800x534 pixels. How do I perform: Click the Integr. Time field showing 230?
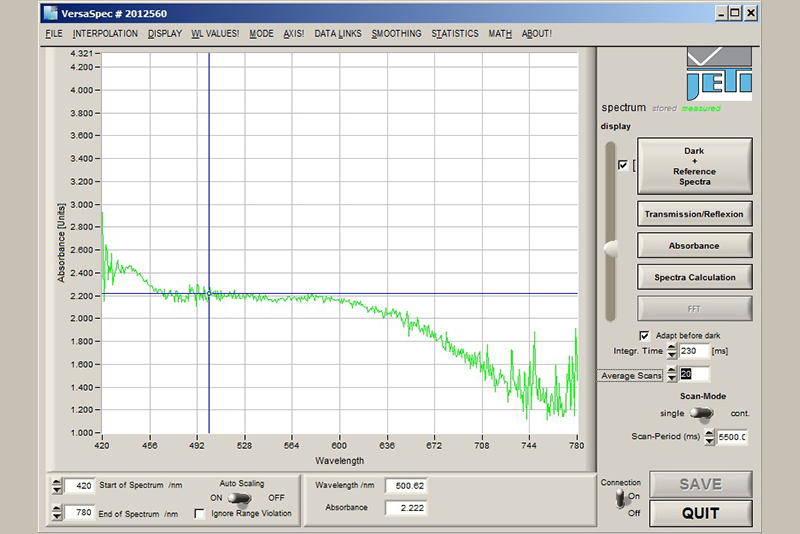pos(694,351)
